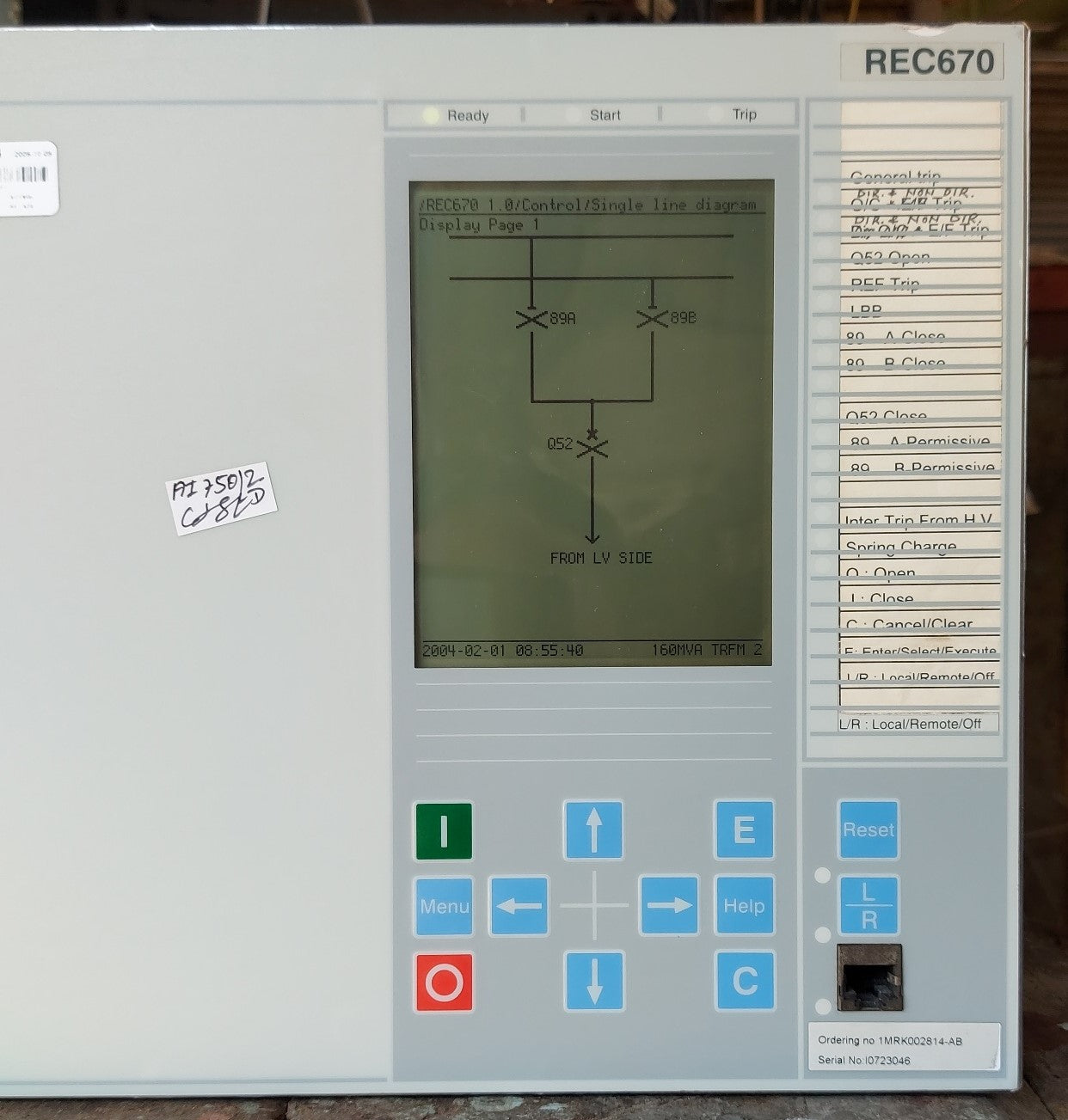Select the 89A disconnector symbol on LCD
Image resolution: width=1068 pixels, height=1120 pixels.
click(531, 319)
